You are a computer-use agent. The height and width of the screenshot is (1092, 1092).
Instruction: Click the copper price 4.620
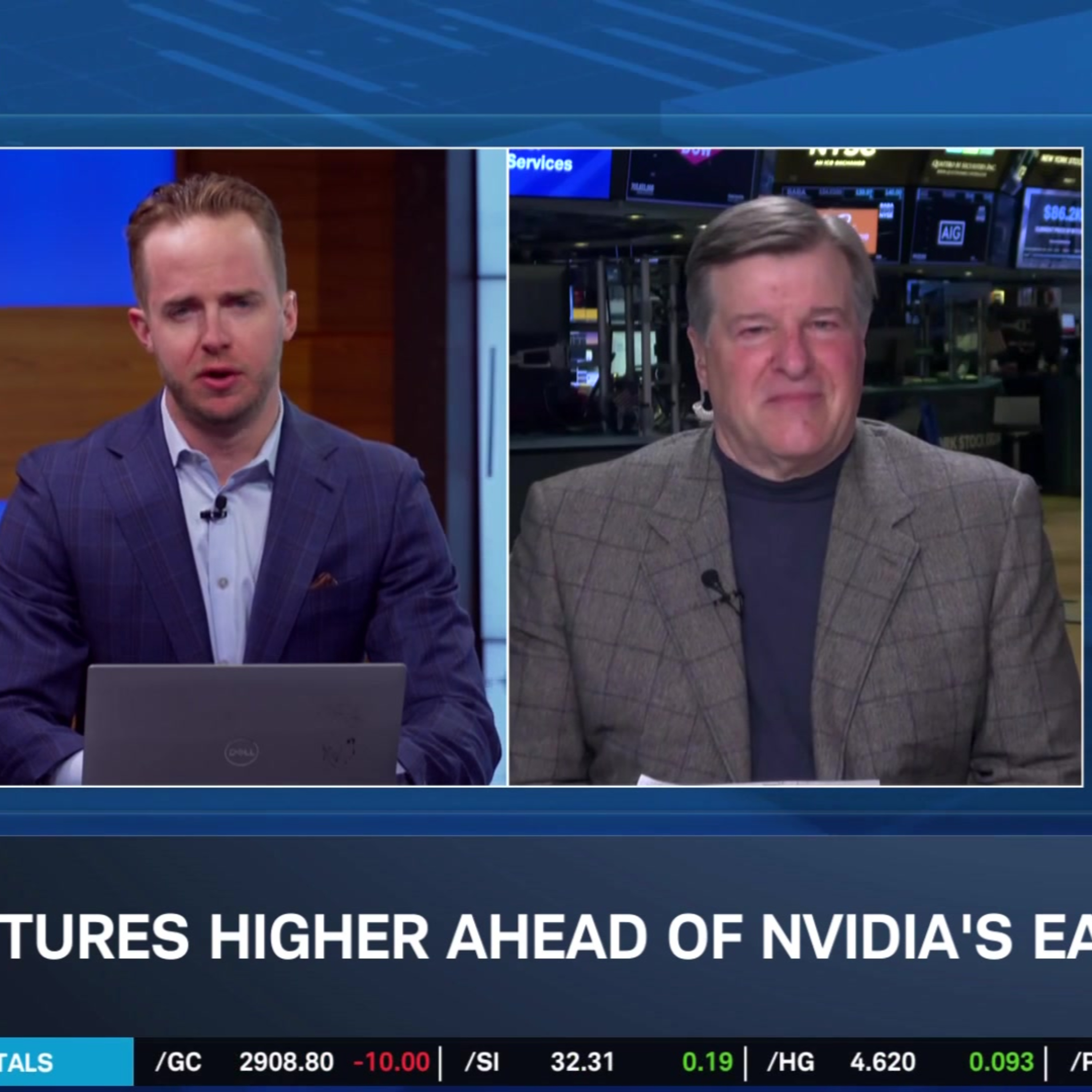882,1062
